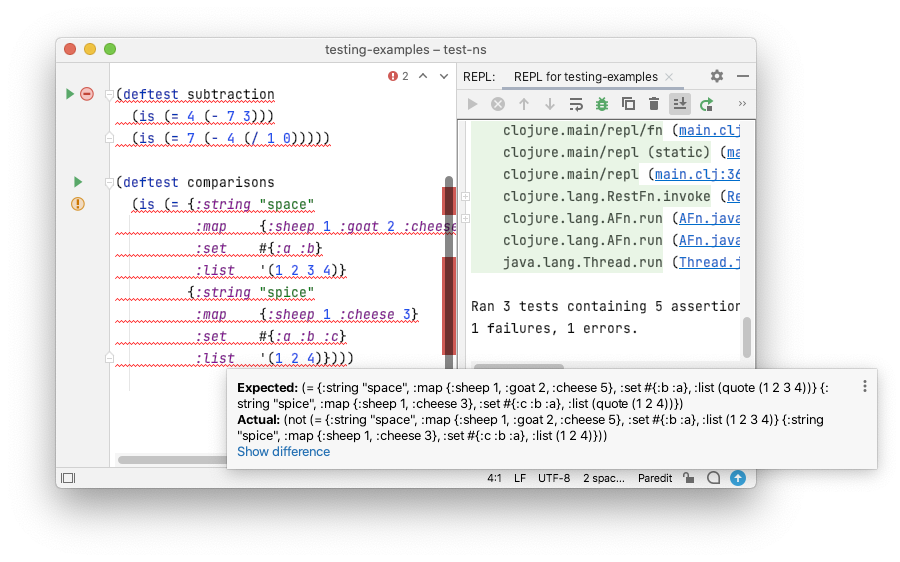This screenshot has height=562, width=900.
Task: Open the tooltip's three-dot options menu
Action: [864, 386]
